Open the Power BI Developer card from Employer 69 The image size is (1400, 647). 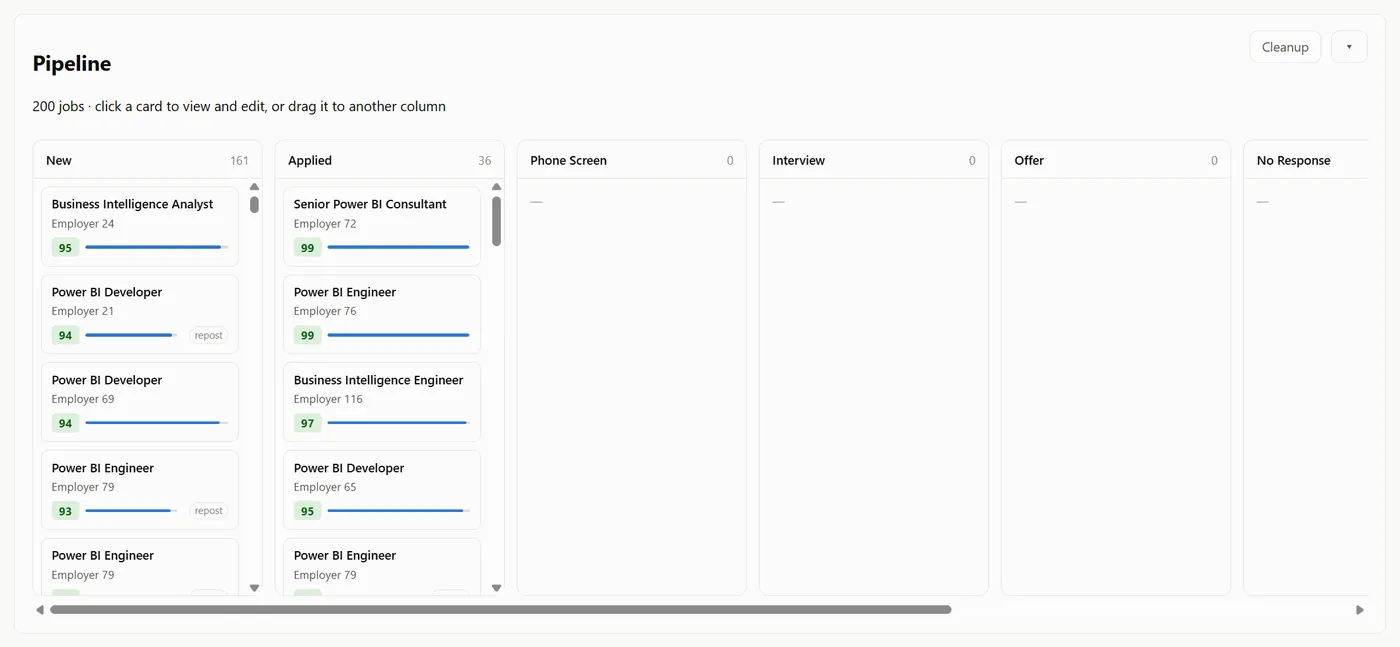click(140, 402)
